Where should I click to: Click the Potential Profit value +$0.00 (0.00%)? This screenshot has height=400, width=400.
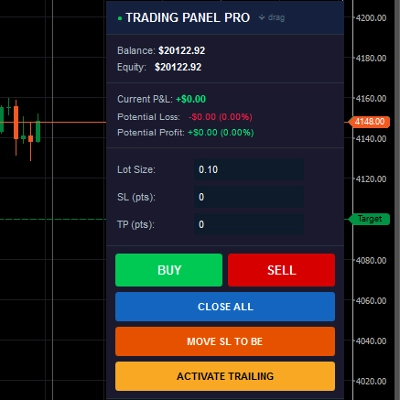[221, 133]
